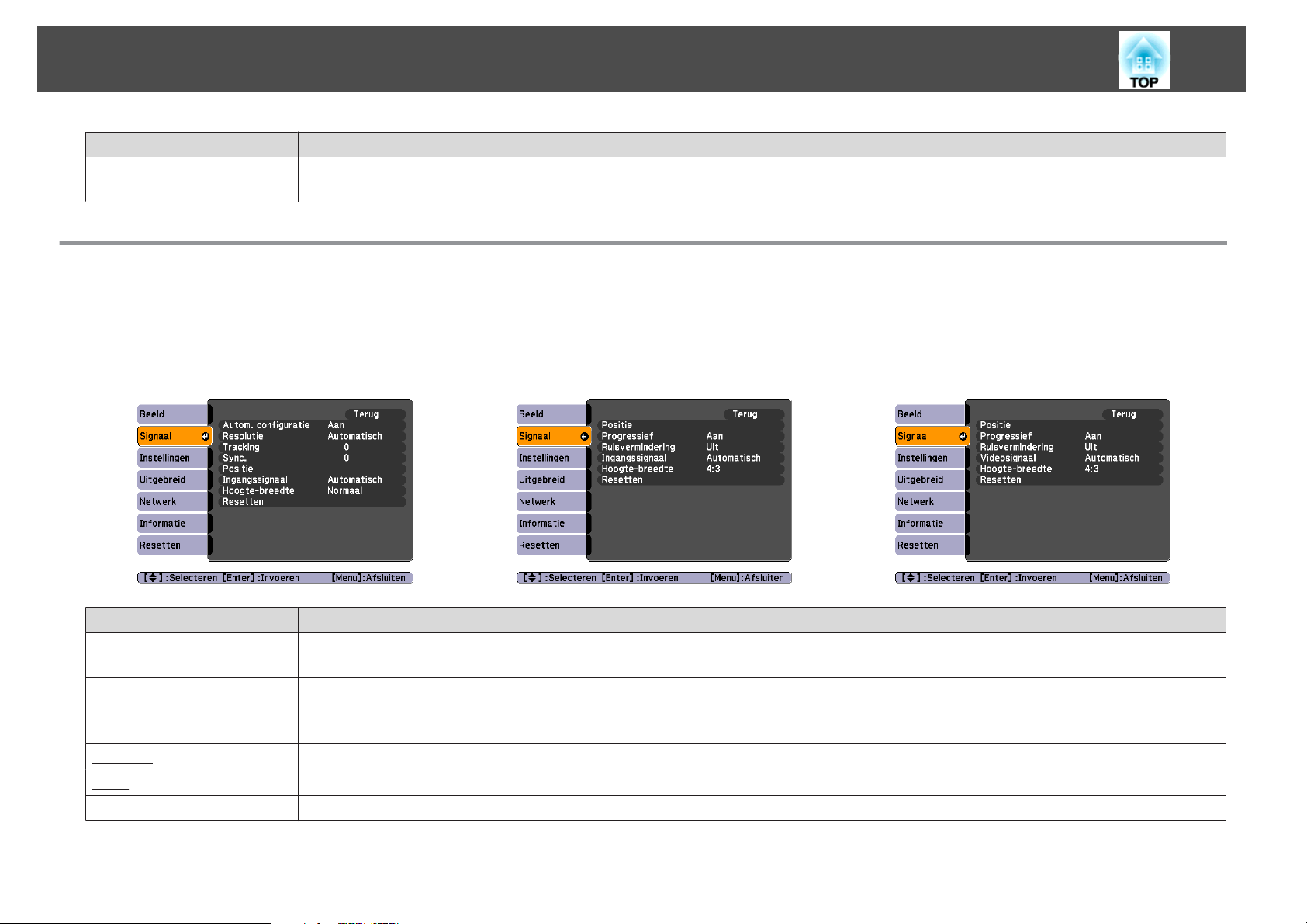Select Uitgebreid tab in the left menu screenshot

173,479
